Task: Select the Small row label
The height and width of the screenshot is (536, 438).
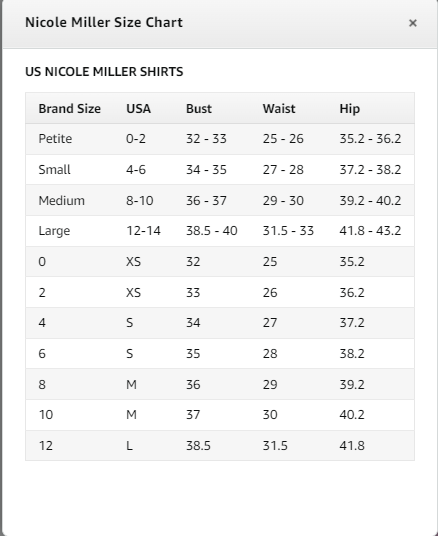Action: [54, 170]
